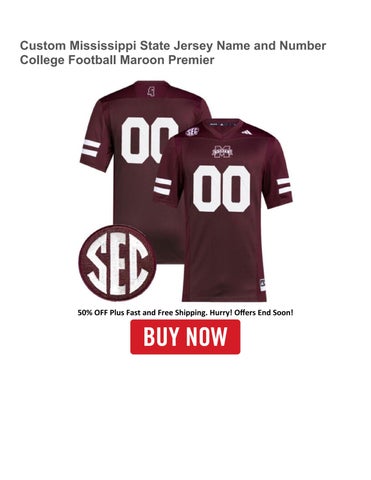Click the front maroon jersey image

coord(223,210)
